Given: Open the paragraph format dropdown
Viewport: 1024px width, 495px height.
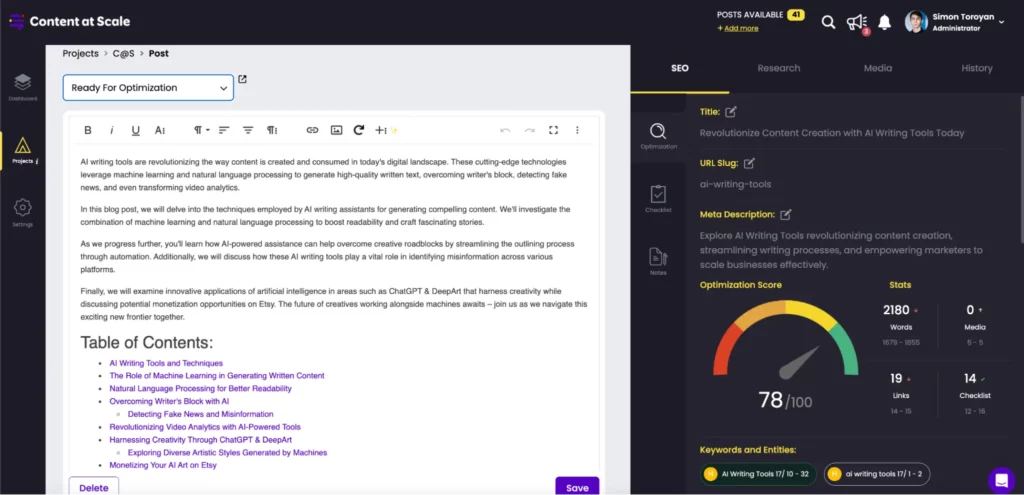Looking at the screenshot, I should pyautogui.click(x=202, y=130).
